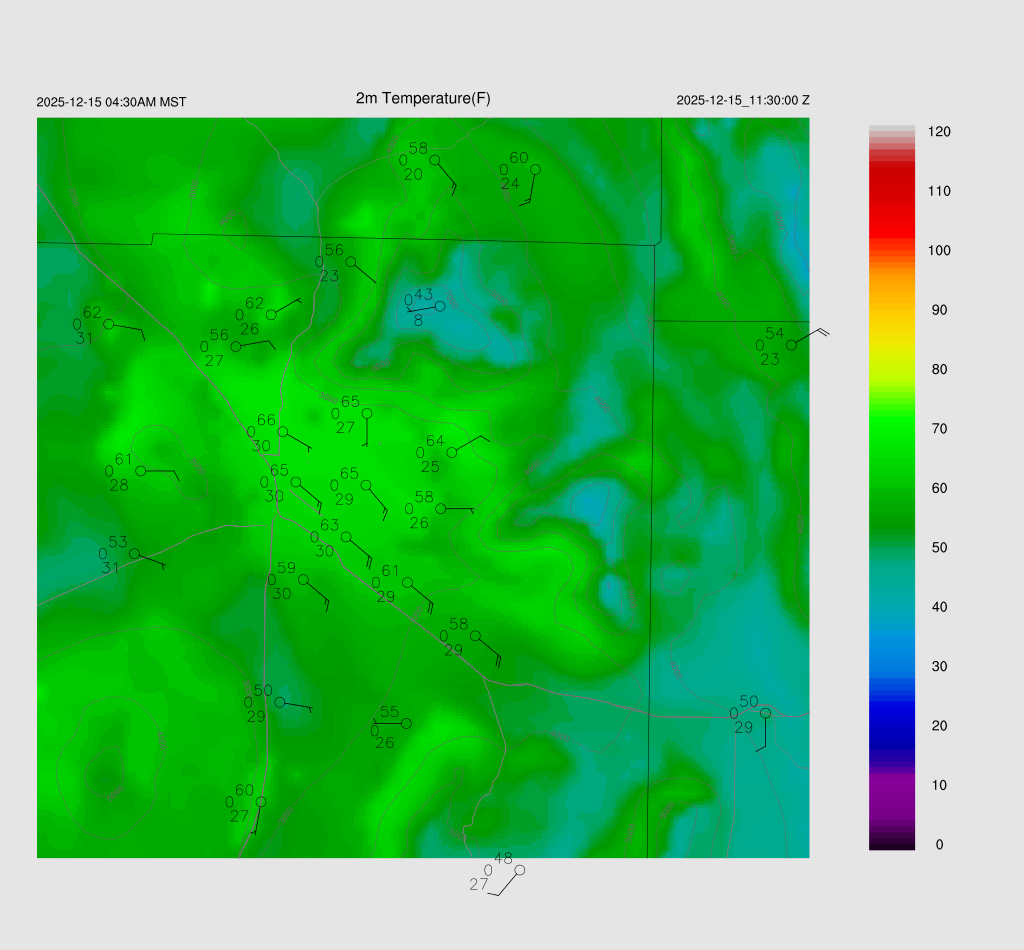
Task: Click the station with 60 temperature, 24 dewpoint
Action: point(535,170)
